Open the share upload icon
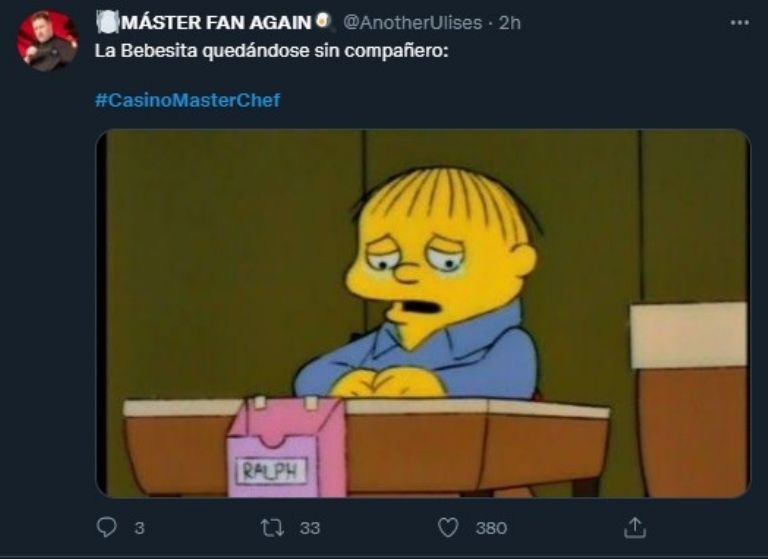 click(x=635, y=528)
